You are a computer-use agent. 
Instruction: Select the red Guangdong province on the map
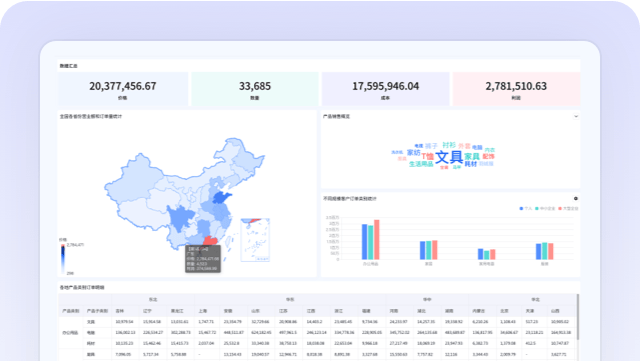point(210,240)
